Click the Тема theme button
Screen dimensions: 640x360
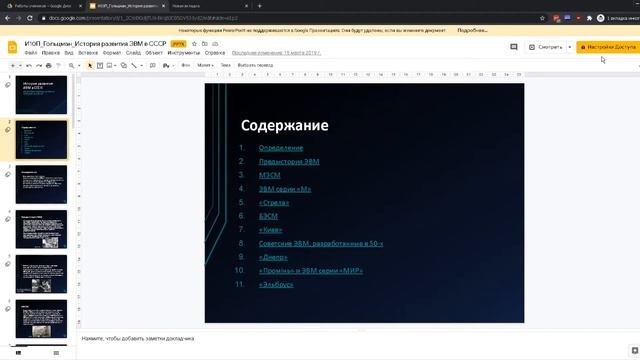pyautogui.click(x=225, y=65)
